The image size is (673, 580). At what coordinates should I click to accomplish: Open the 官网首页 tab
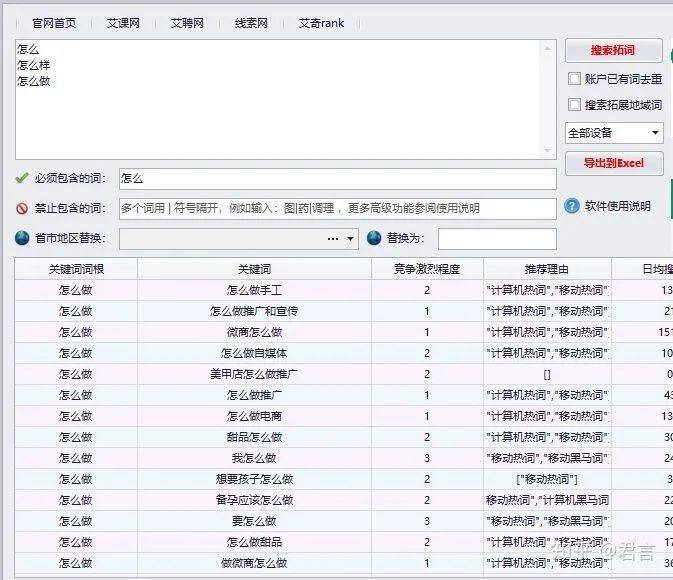(54, 22)
